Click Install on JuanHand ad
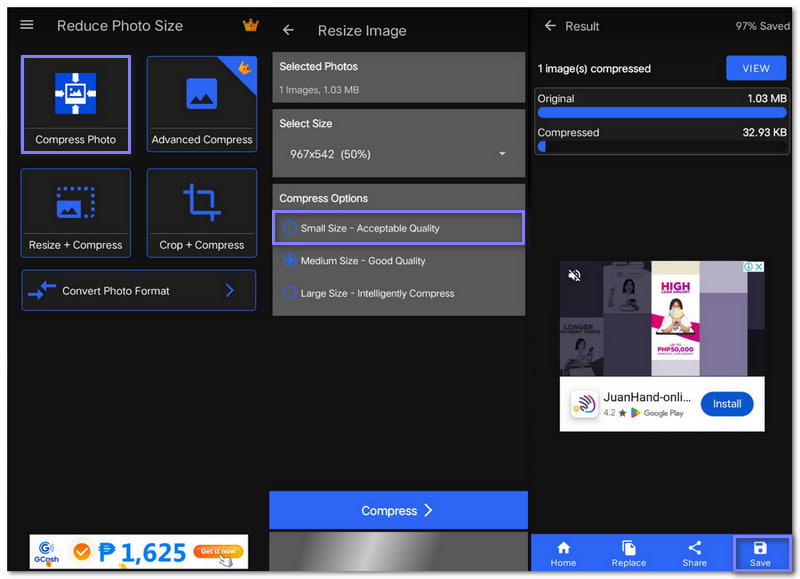This screenshot has height=579, width=800. [727, 404]
